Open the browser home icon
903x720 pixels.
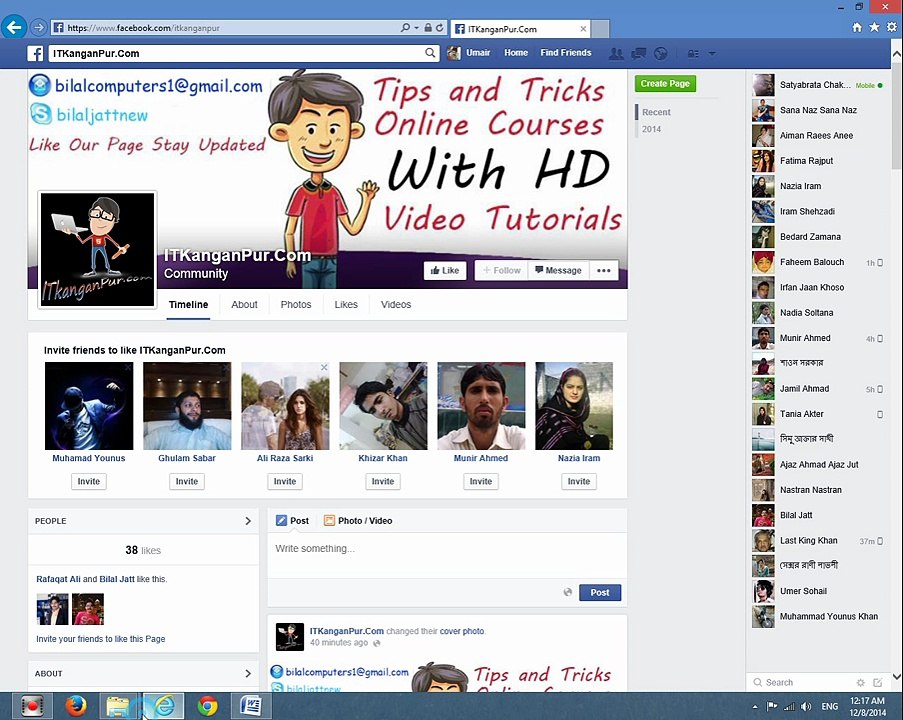[857, 27]
